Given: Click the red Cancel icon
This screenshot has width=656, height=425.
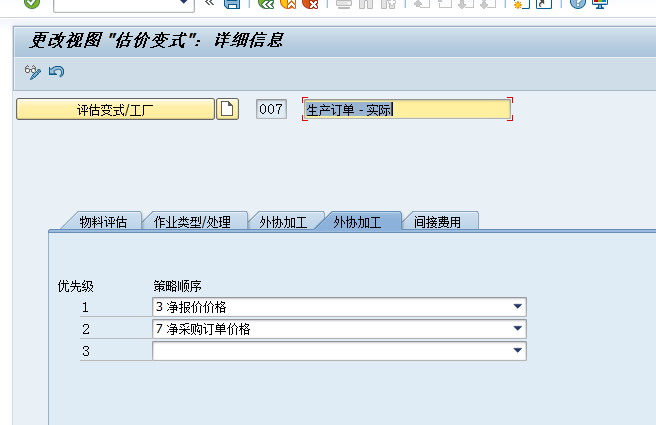Looking at the screenshot, I should pos(311,4).
